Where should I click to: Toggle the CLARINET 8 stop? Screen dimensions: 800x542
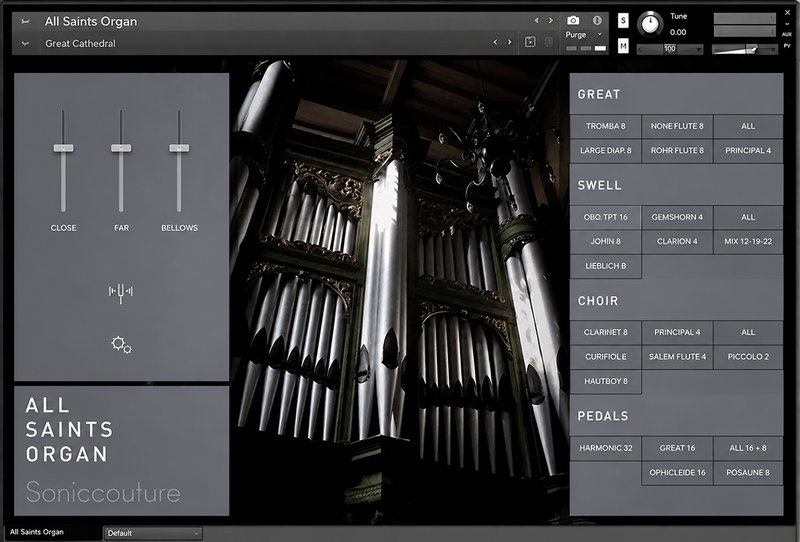[606, 332]
